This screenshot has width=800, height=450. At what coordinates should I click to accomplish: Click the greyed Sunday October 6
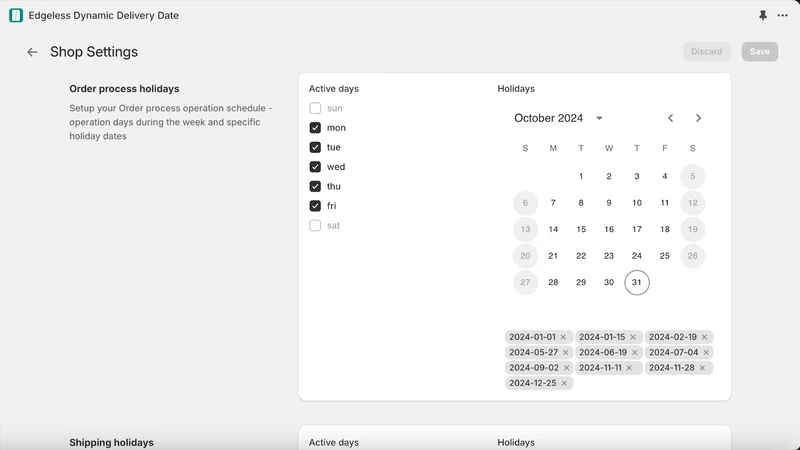pos(525,203)
